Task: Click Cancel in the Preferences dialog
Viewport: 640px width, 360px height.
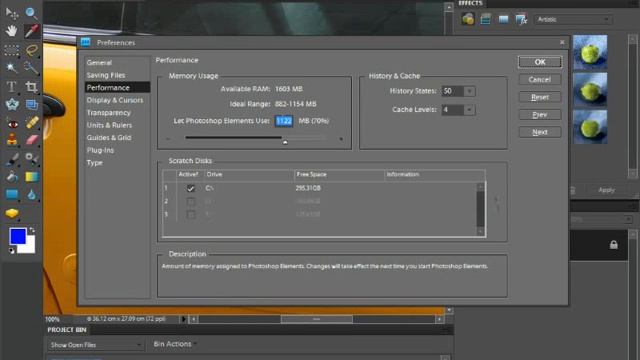Action: 540,80
